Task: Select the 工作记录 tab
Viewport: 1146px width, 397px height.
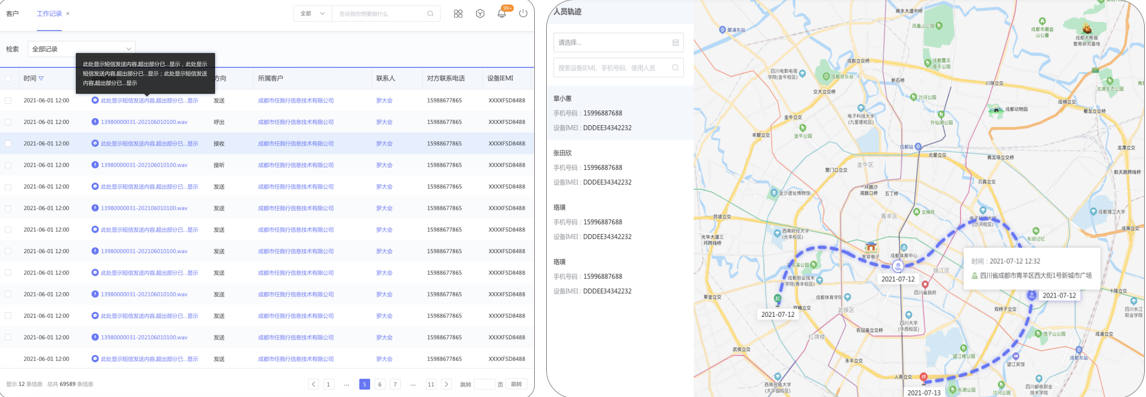Action: (49, 14)
